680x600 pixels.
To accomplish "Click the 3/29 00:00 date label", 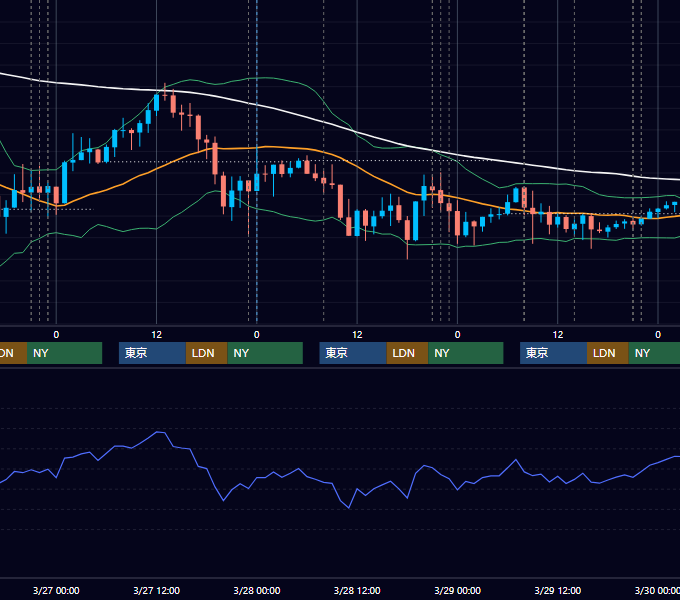I will click(457, 590).
